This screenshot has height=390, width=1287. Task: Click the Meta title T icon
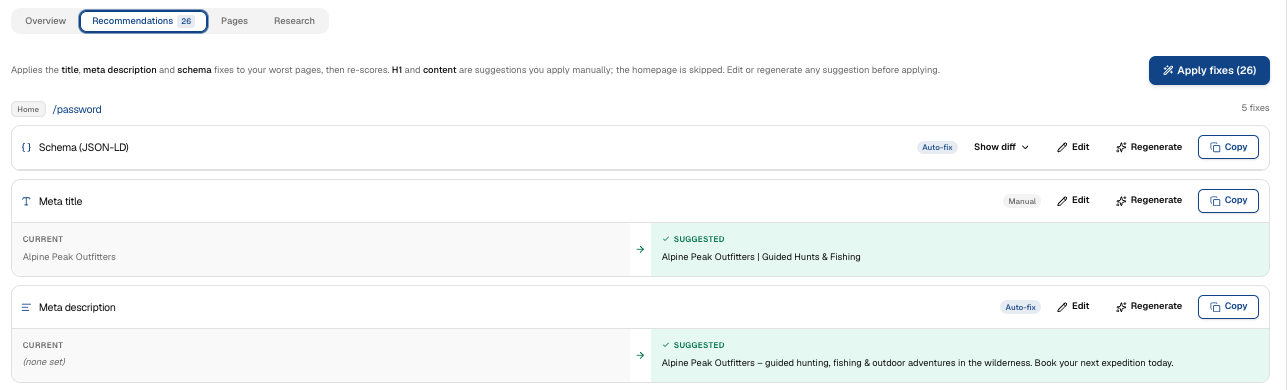coord(27,201)
